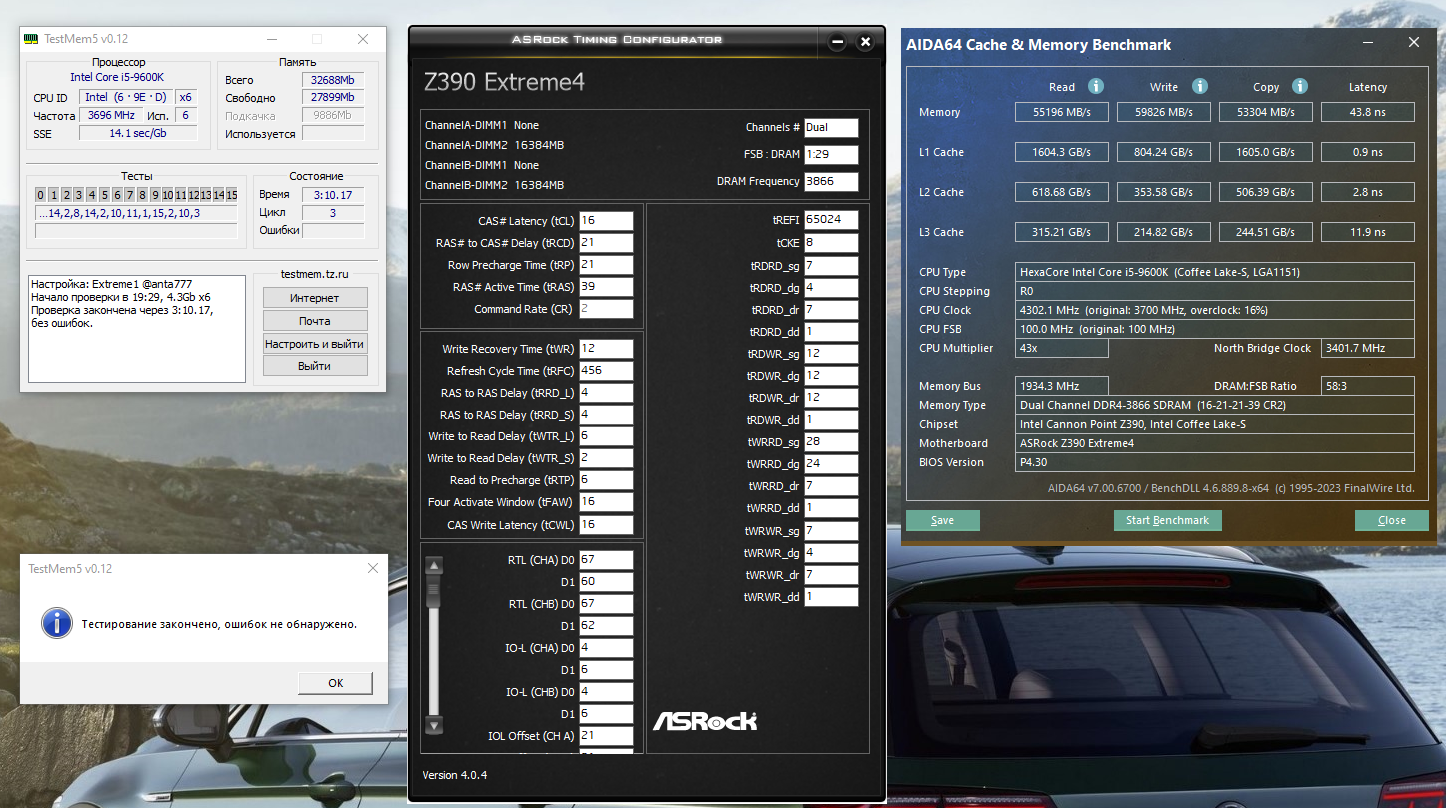1446x808 pixels.
Task: Click the green Close button in AIDA64
Action: (1391, 520)
